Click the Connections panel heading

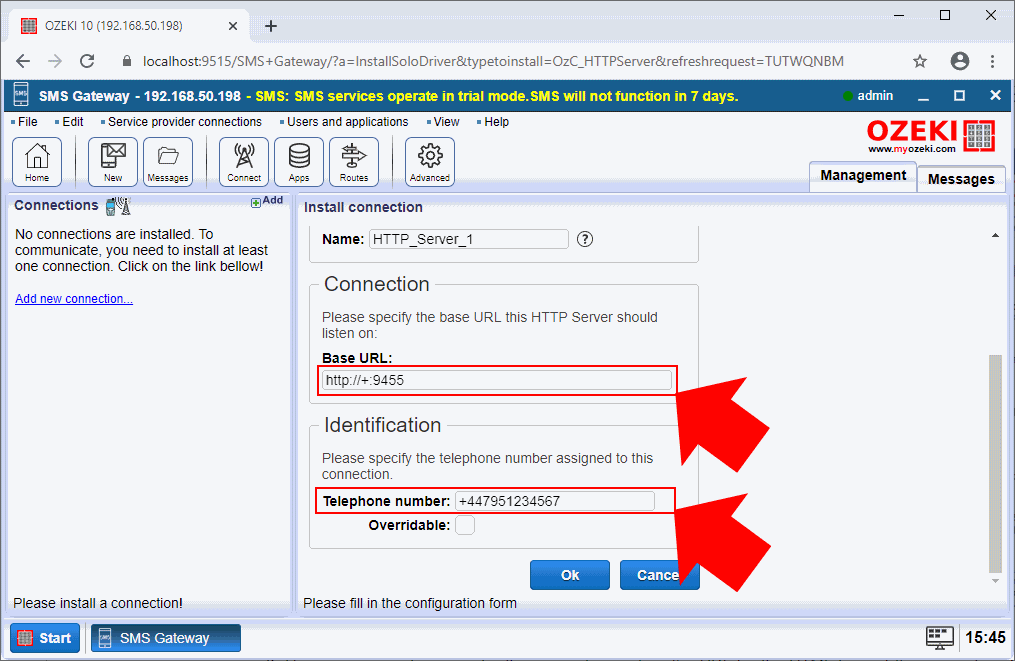coord(56,205)
